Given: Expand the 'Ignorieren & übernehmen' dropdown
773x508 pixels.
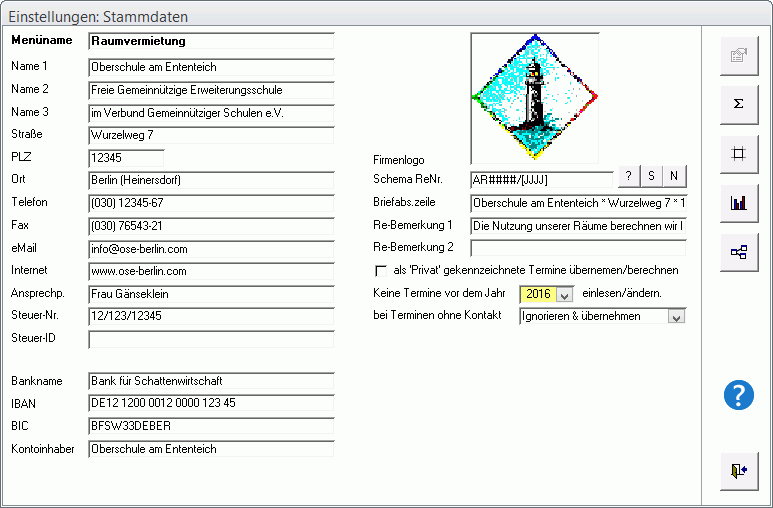Looking at the screenshot, I should coord(676,317).
